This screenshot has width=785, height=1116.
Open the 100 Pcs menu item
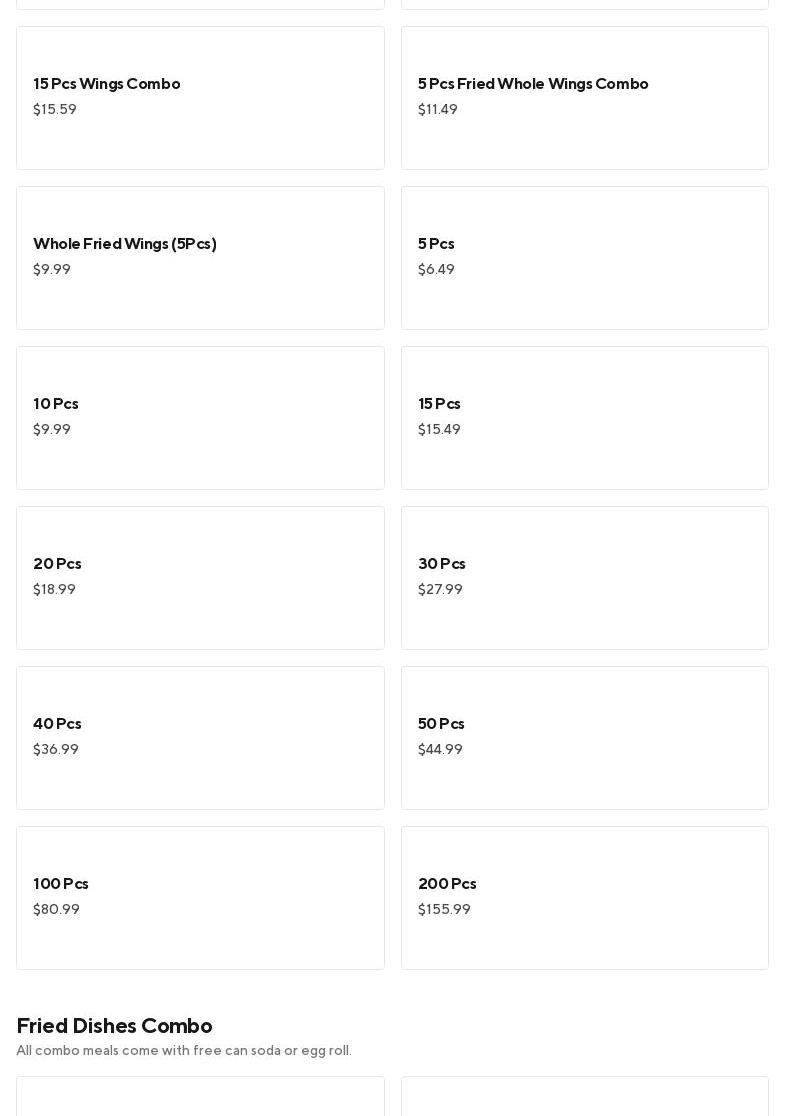[200, 898]
